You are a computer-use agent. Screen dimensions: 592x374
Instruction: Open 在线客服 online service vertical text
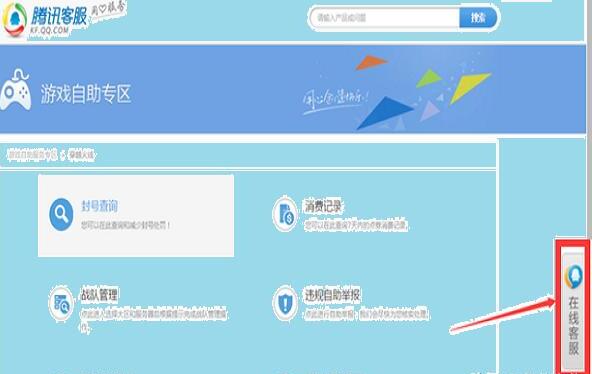(x=574, y=326)
